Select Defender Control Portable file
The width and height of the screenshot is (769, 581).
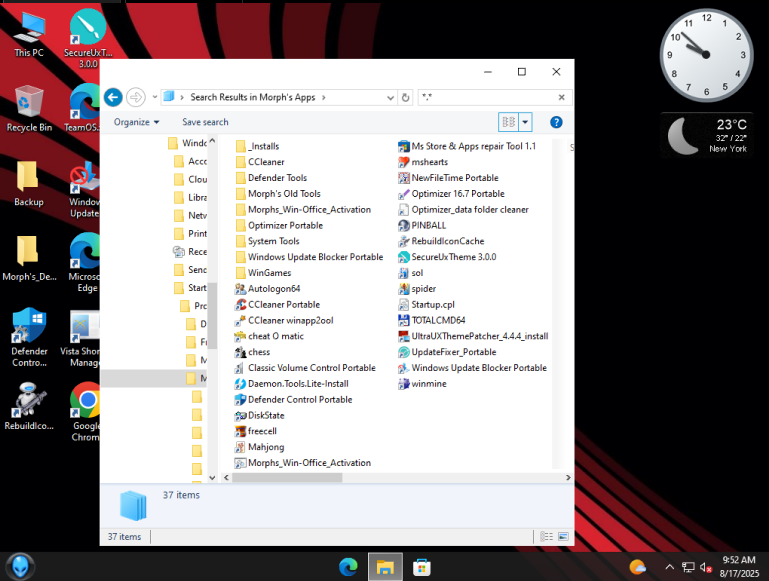(x=293, y=400)
